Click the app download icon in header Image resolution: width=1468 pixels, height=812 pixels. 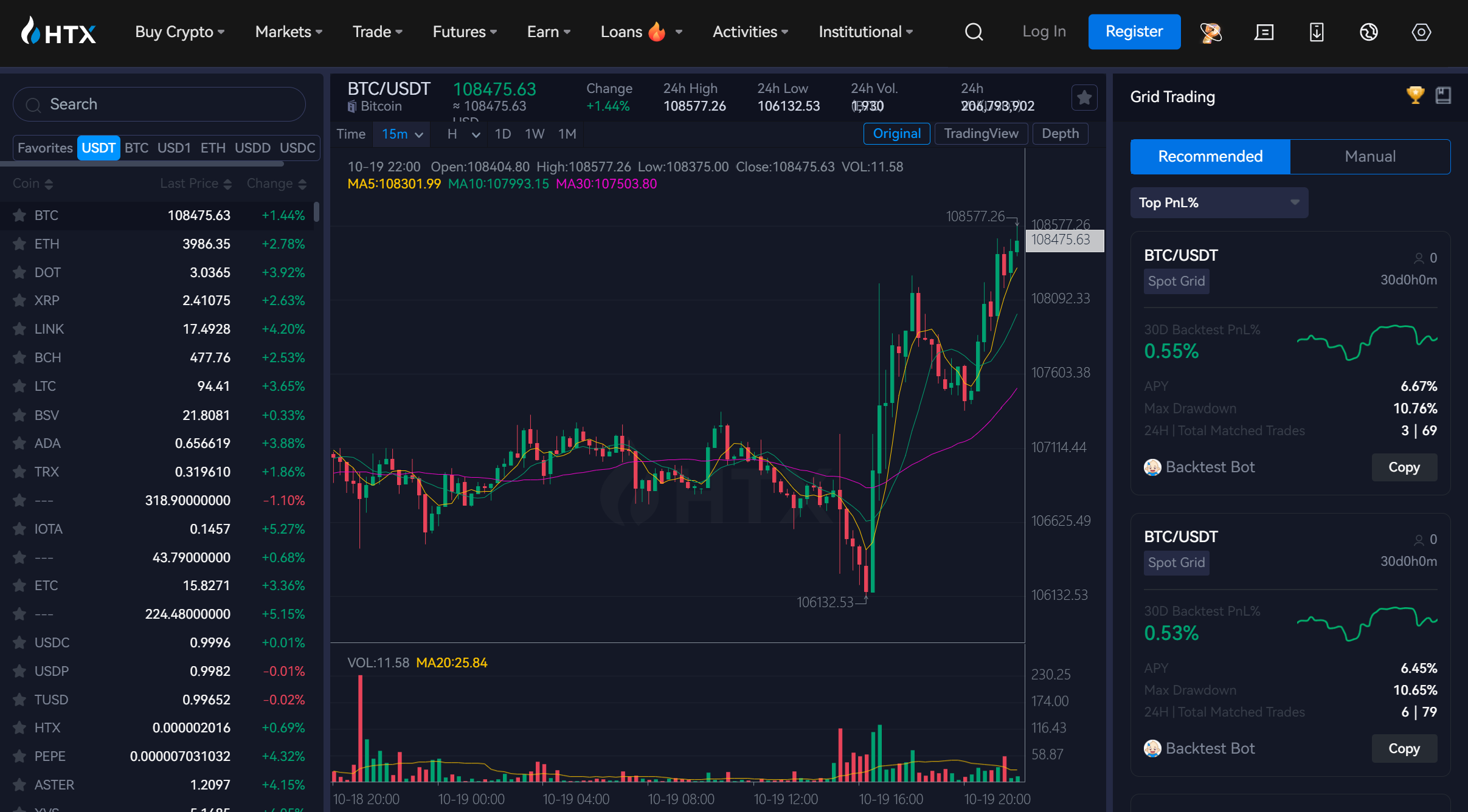tap(1317, 32)
